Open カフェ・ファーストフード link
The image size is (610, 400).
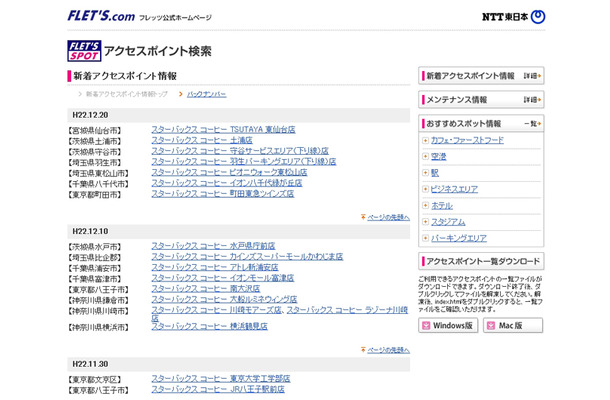point(467,140)
